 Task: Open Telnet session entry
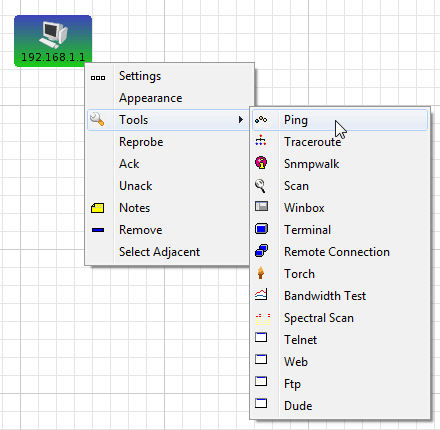coord(339,340)
